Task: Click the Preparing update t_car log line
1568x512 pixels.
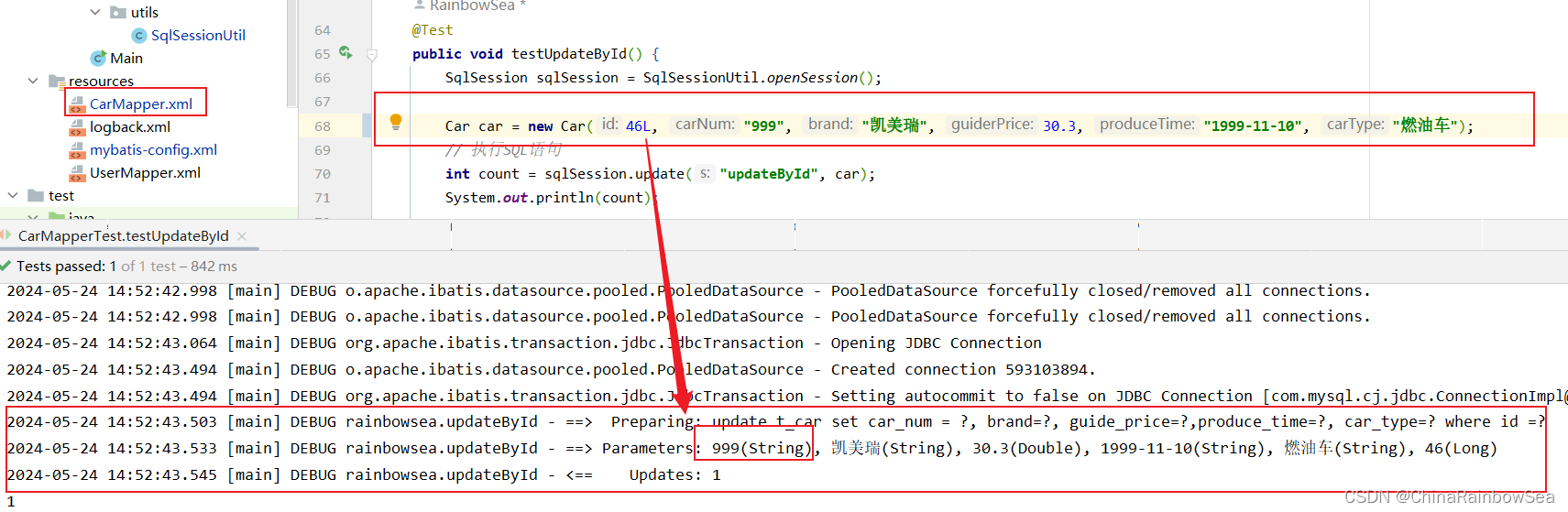Action: click(775, 421)
